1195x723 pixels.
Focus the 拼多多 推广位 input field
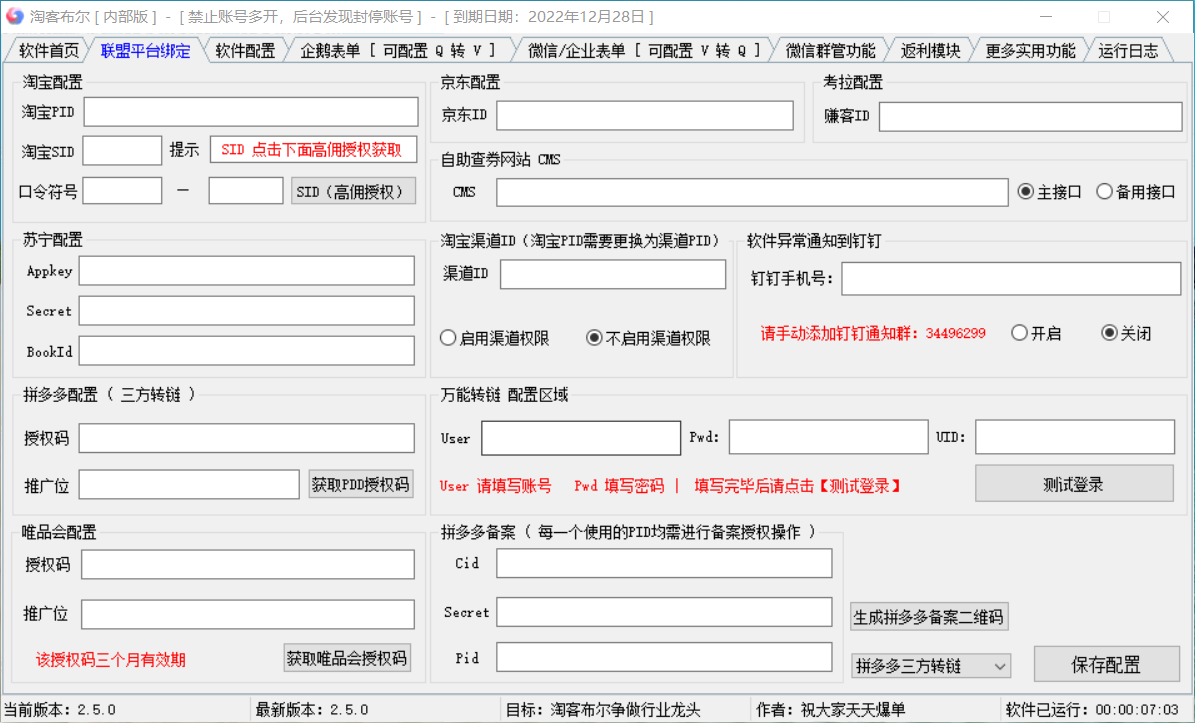coord(189,485)
